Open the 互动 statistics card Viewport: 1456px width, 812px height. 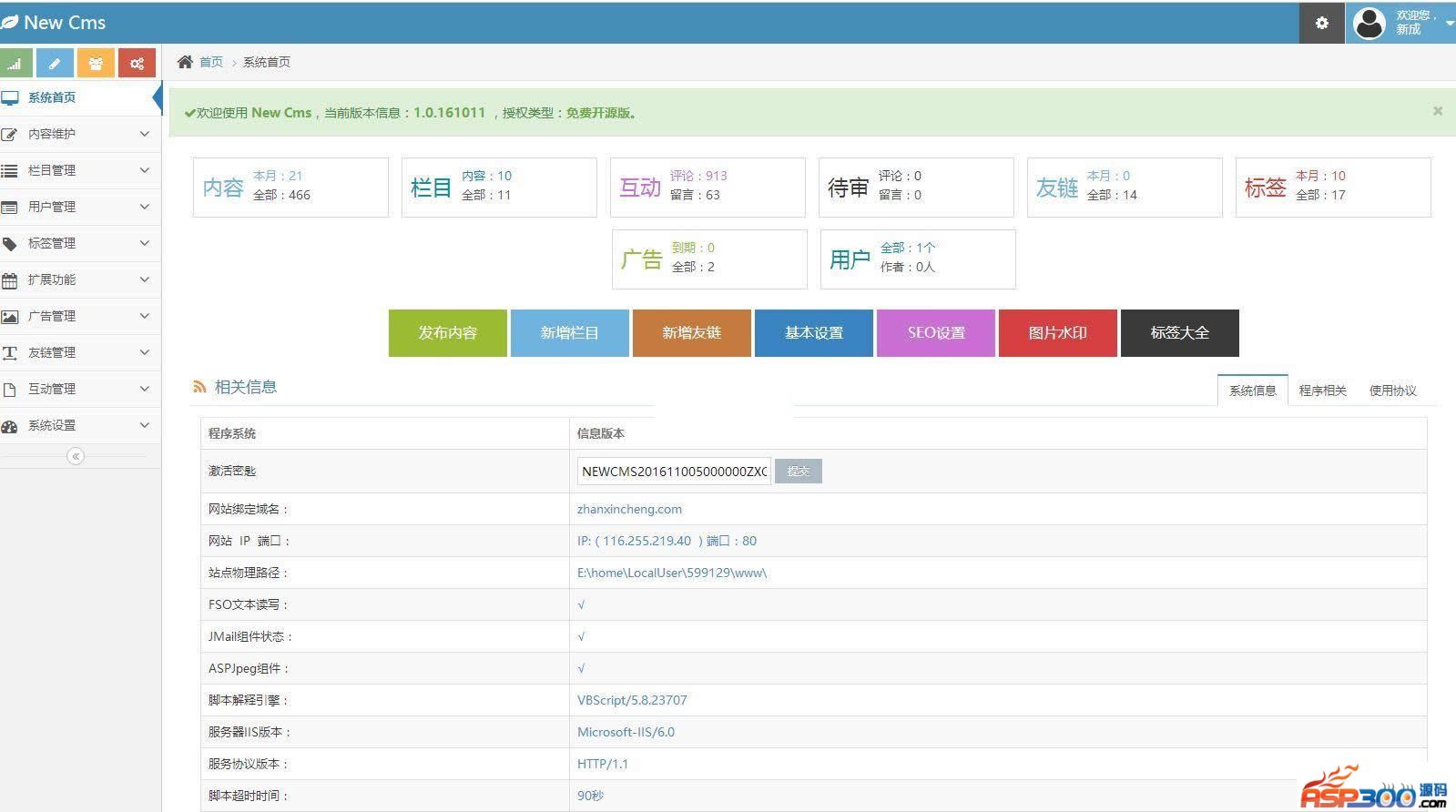708,188
